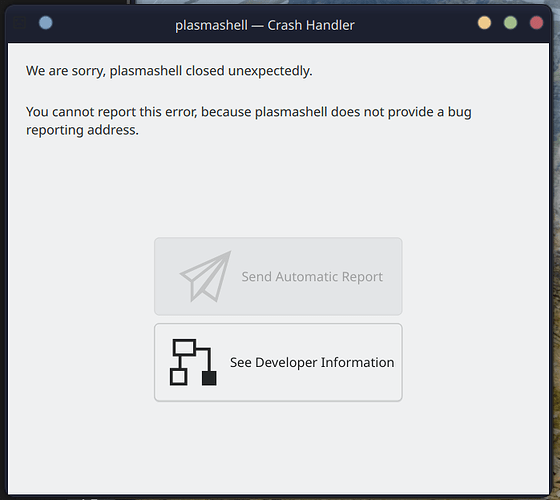This screenshot has height=500, width=560.
Task: Close the Crash Handler with red dot
Action: coord(536,23)
